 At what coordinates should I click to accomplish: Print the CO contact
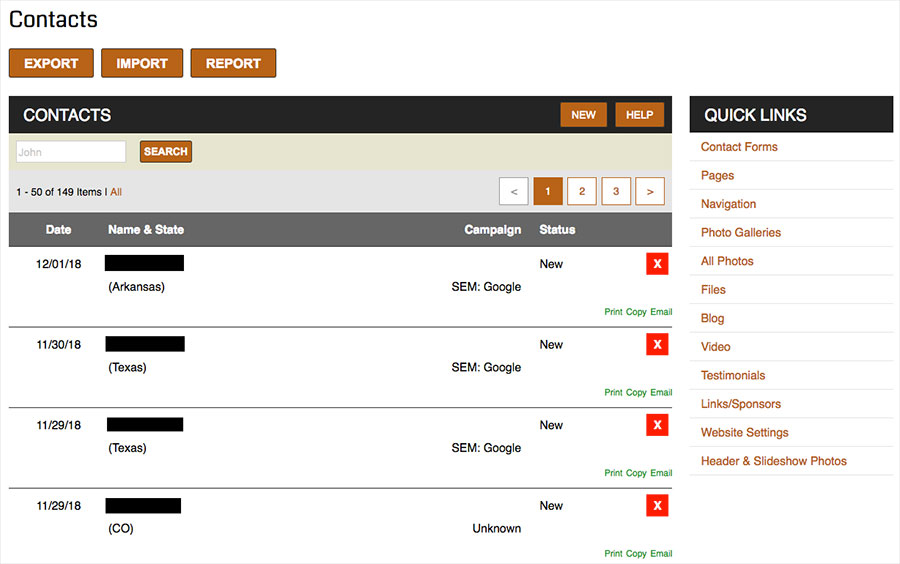[613, 554]
